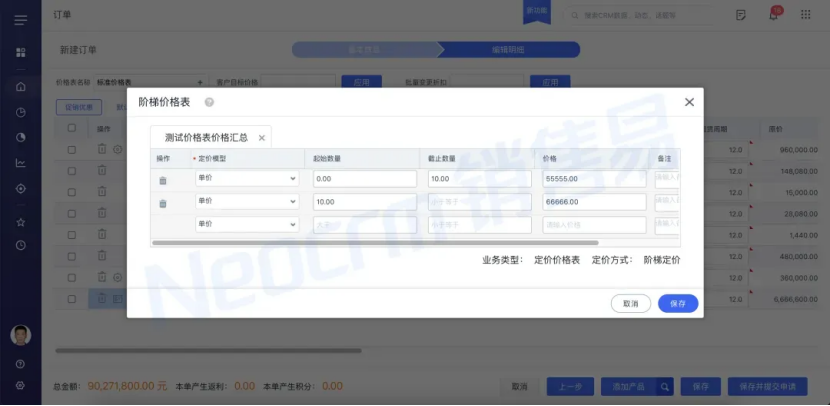Tick the select-all checkbox in the order table header

(71, 128)
